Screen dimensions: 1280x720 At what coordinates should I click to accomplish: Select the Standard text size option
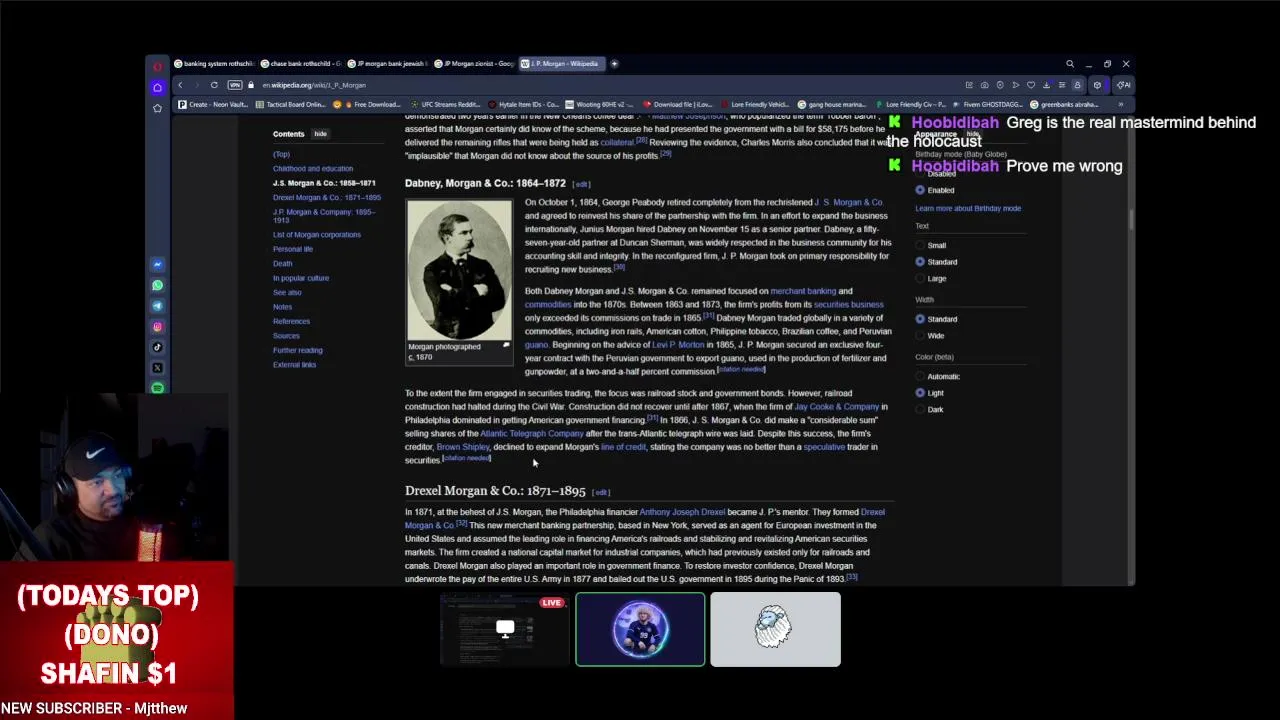pos(920,262)
